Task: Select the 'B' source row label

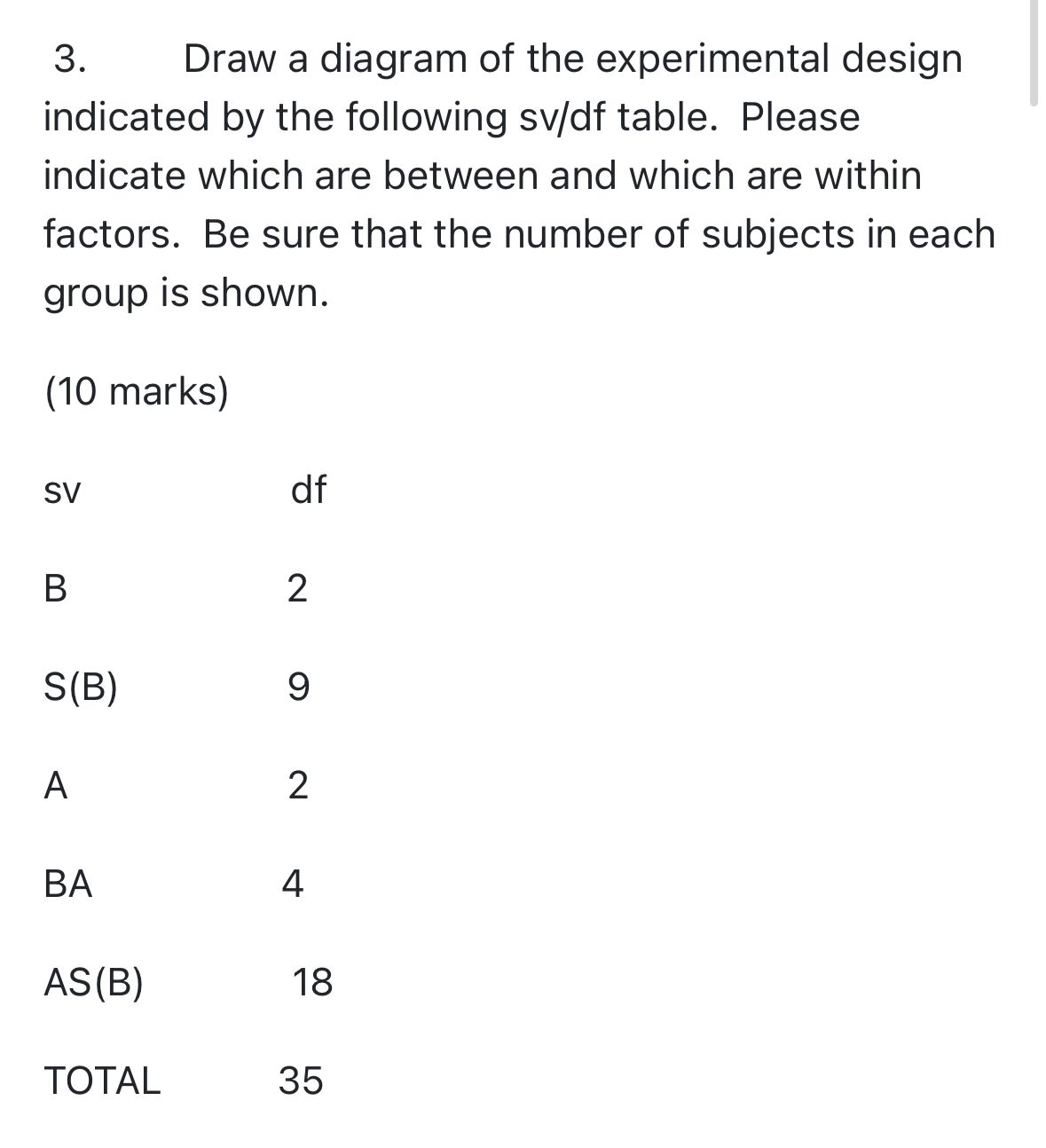Action: (x=55, y=588)
